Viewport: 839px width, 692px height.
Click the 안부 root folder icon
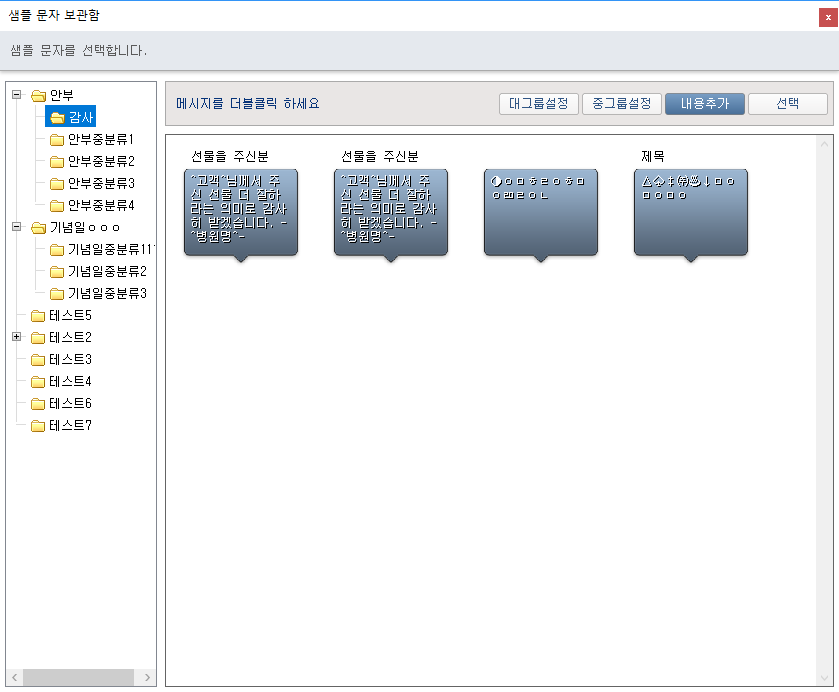[x=39, y=96]
